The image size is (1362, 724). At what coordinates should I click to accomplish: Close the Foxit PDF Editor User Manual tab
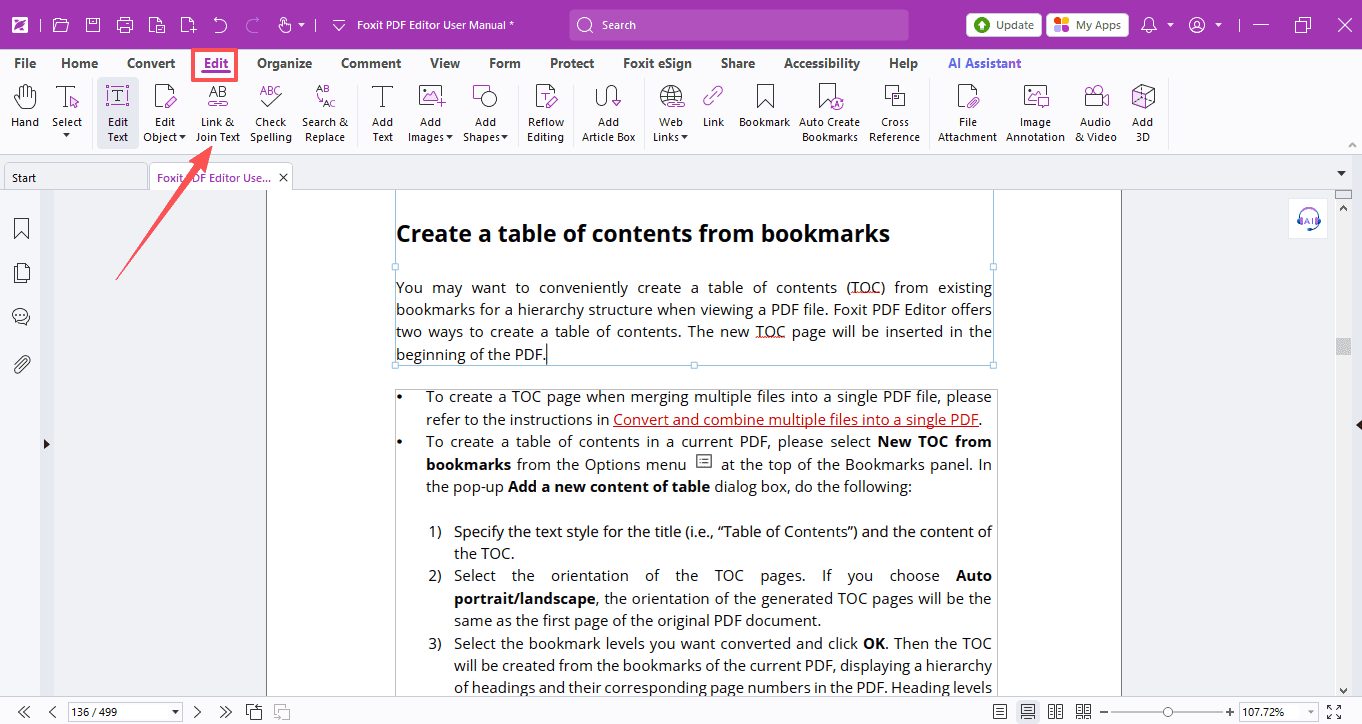284,178
